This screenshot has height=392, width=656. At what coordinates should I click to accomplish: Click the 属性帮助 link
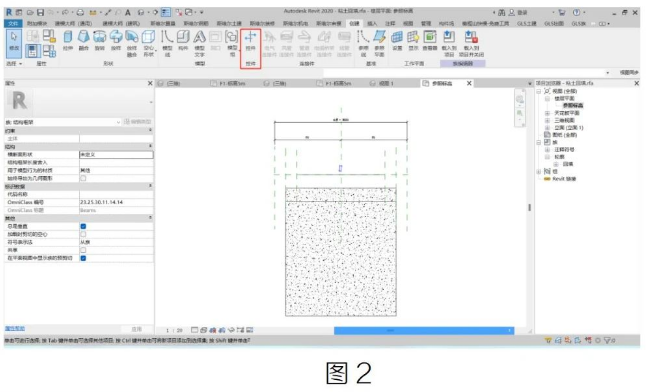15,329
